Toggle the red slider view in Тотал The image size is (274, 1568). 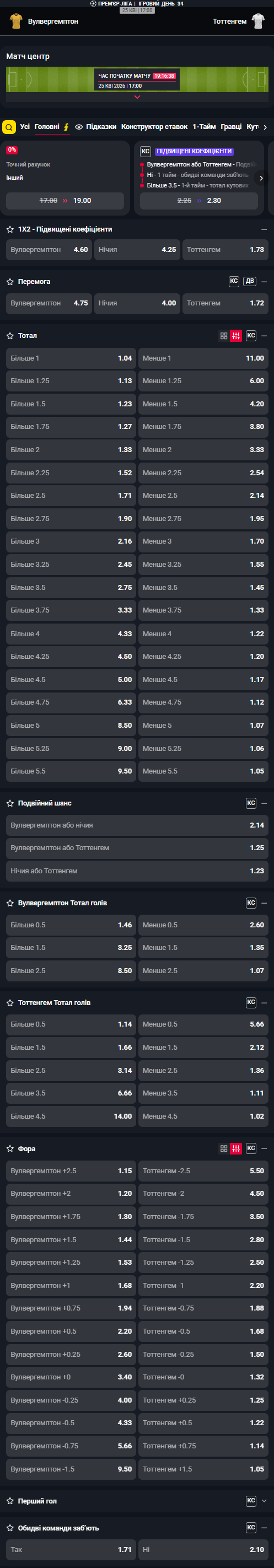[235, 336]
